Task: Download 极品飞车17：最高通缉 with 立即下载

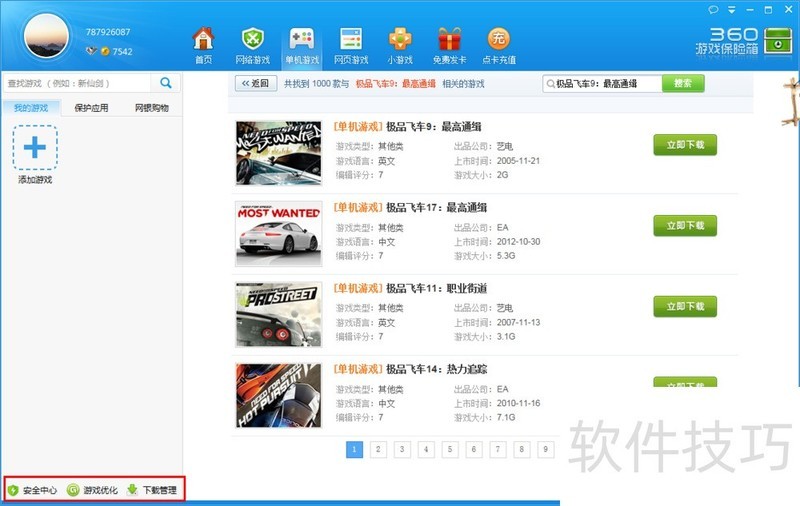Action: 685,225
